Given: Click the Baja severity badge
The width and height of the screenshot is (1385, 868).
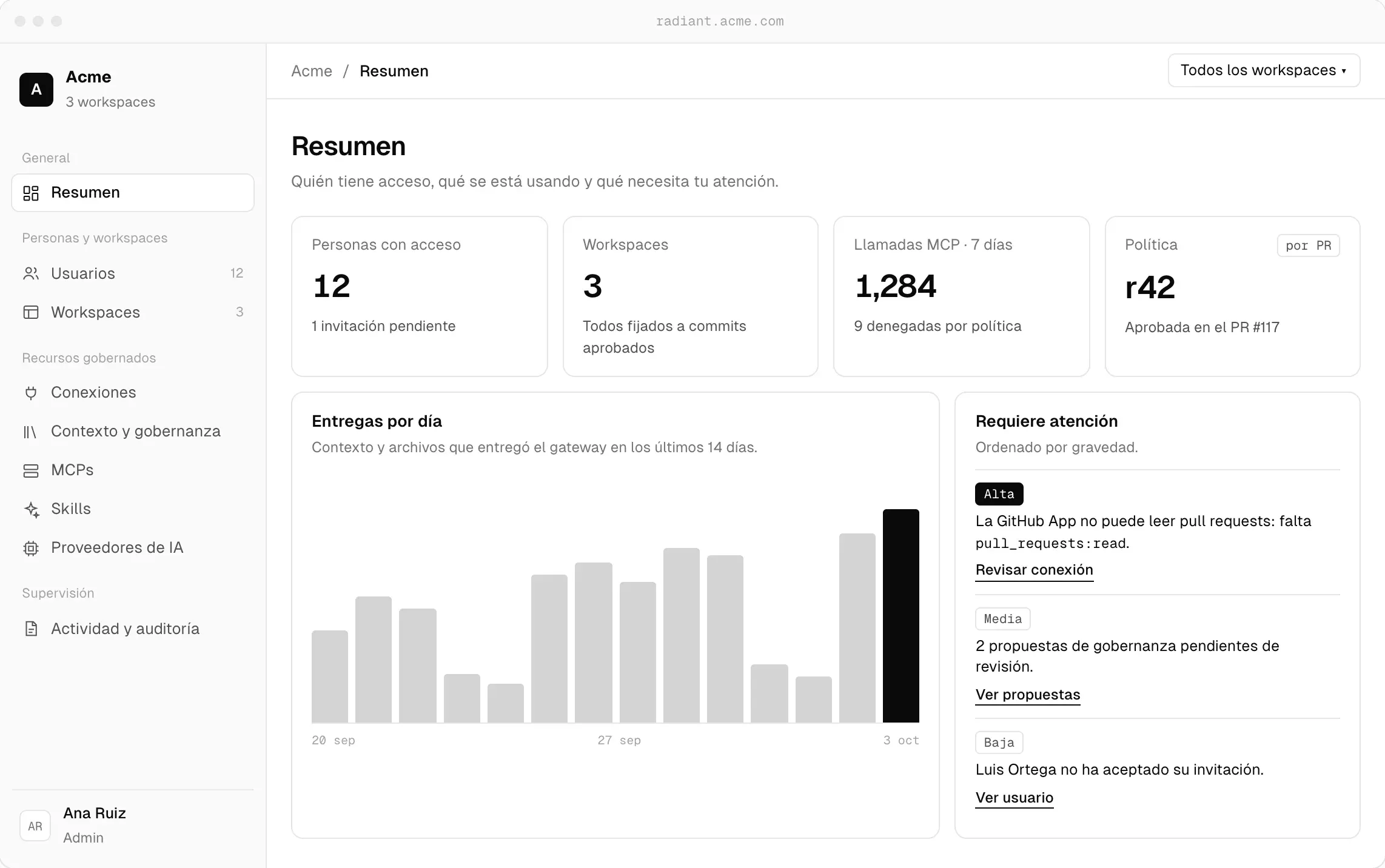Looking at the screenshot, I should point(999,743).
